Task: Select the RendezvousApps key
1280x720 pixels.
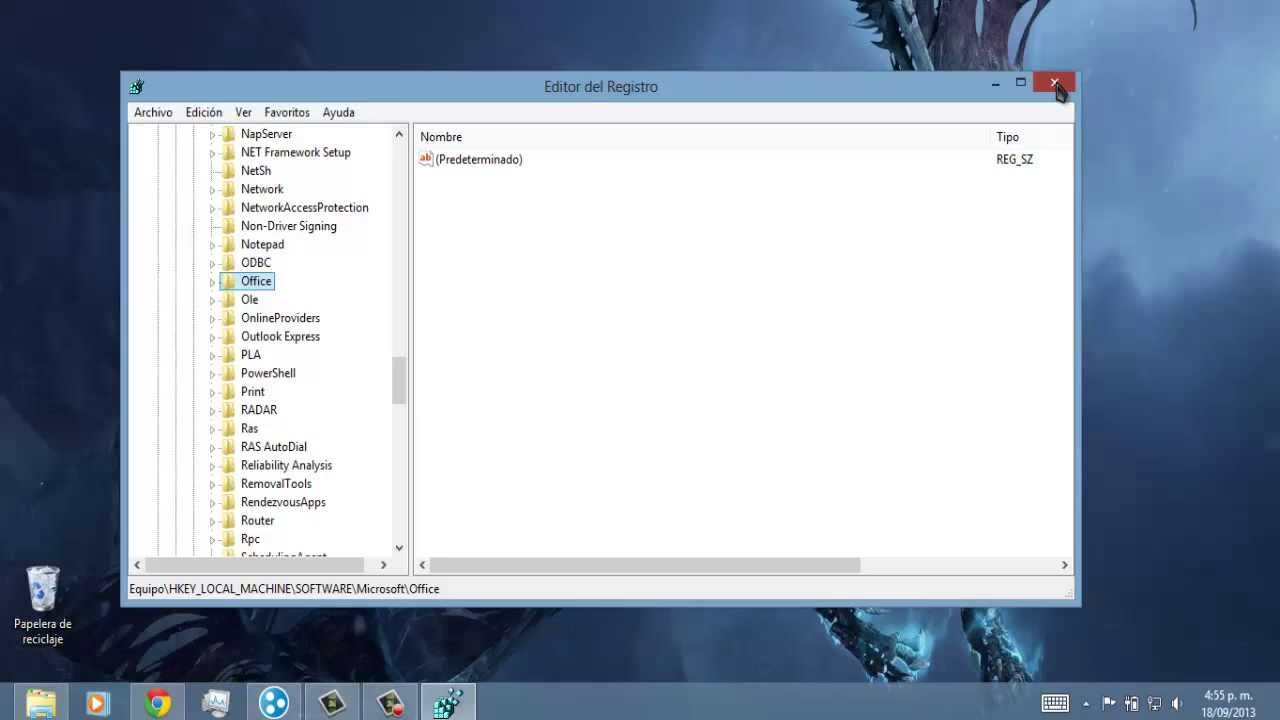Action: [x=283, y=503]
